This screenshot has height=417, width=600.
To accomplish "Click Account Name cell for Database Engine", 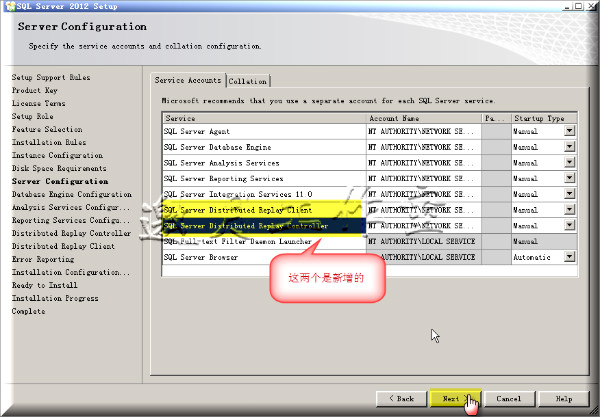I will [x=424, y=147].
